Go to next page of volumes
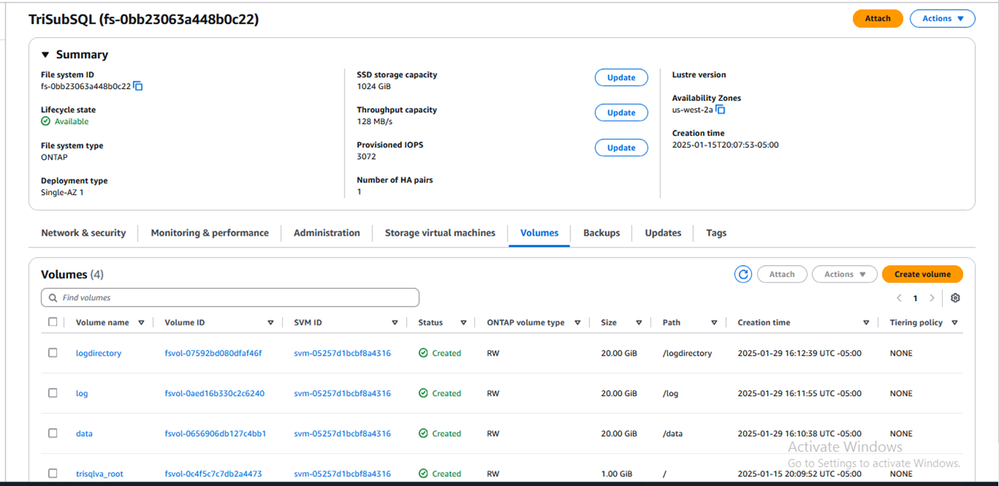Screen dimensions: 999x486 coord(932,298)
